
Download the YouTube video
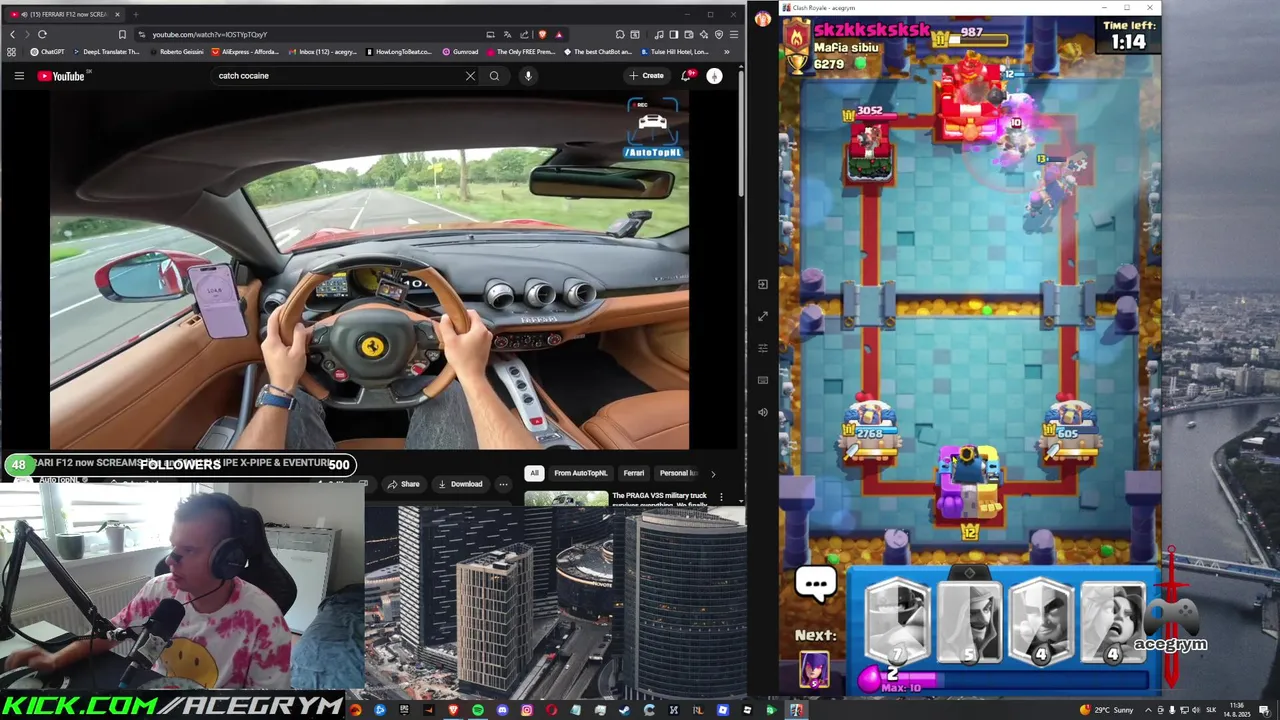click(x=460, y=484)
